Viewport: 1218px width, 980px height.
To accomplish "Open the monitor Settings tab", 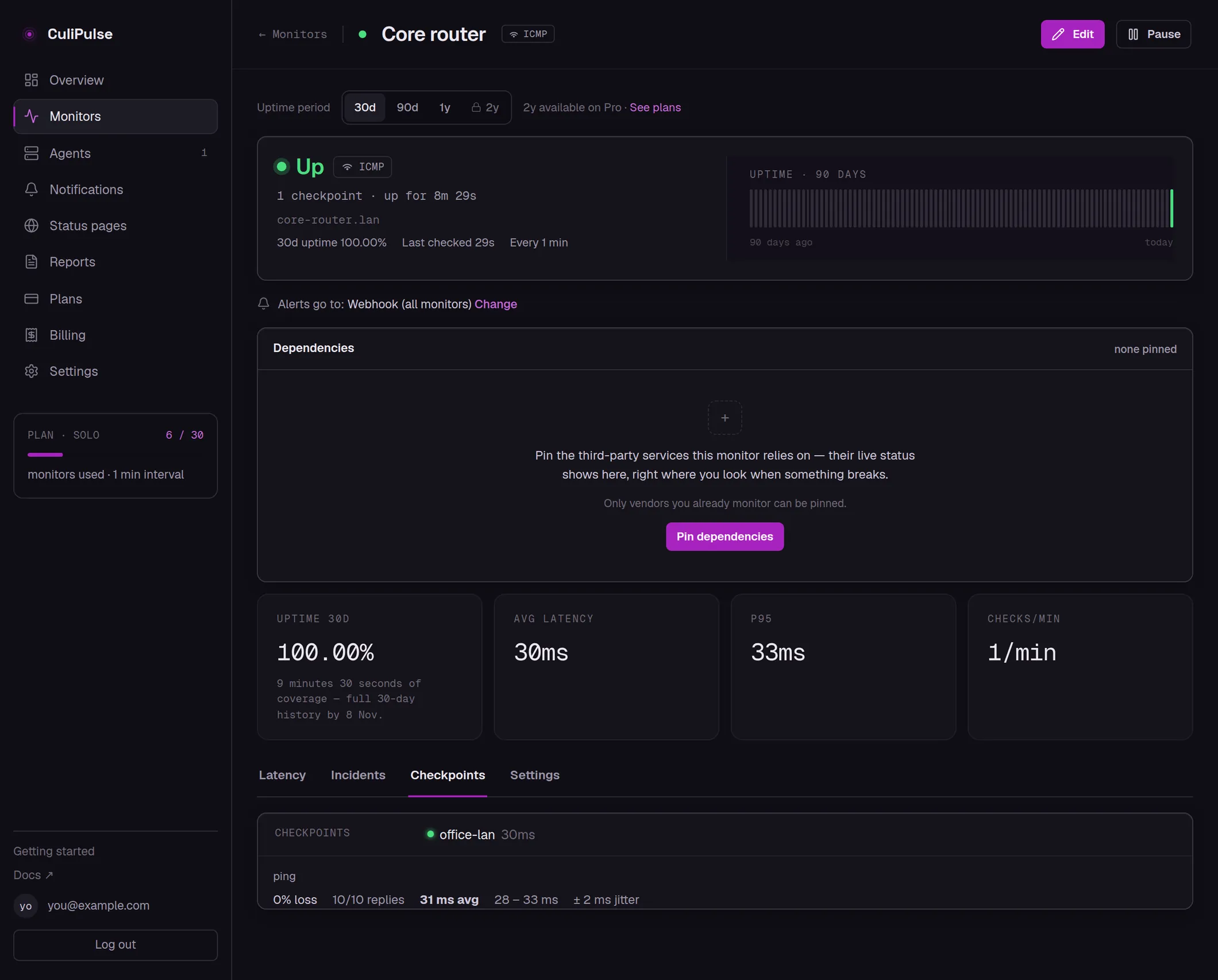I will point(535,775).
